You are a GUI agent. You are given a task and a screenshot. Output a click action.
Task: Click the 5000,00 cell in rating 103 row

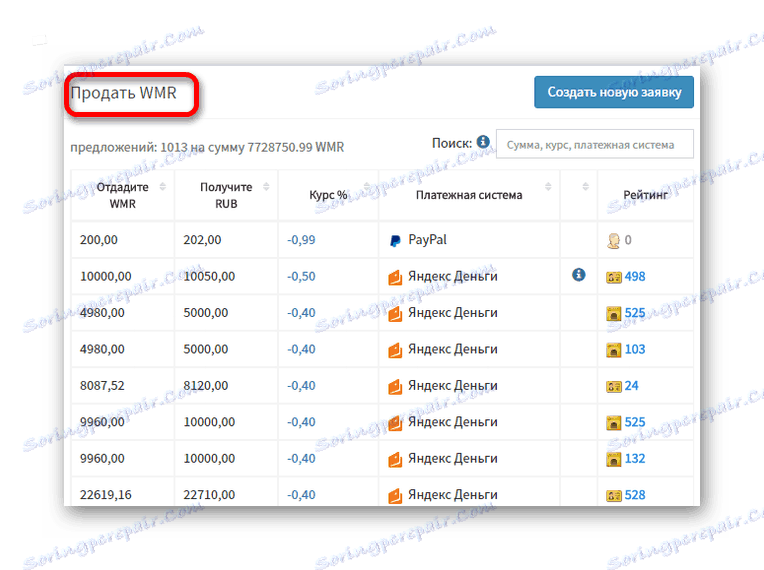pyautogui.click(x=226, y=349)
